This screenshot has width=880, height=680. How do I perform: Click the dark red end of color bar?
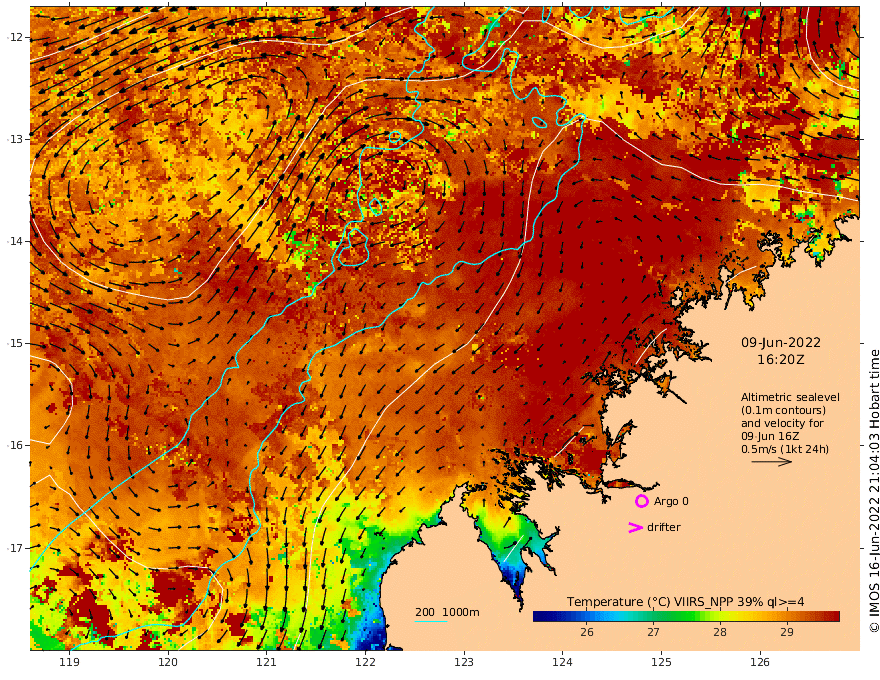point(833,617)
